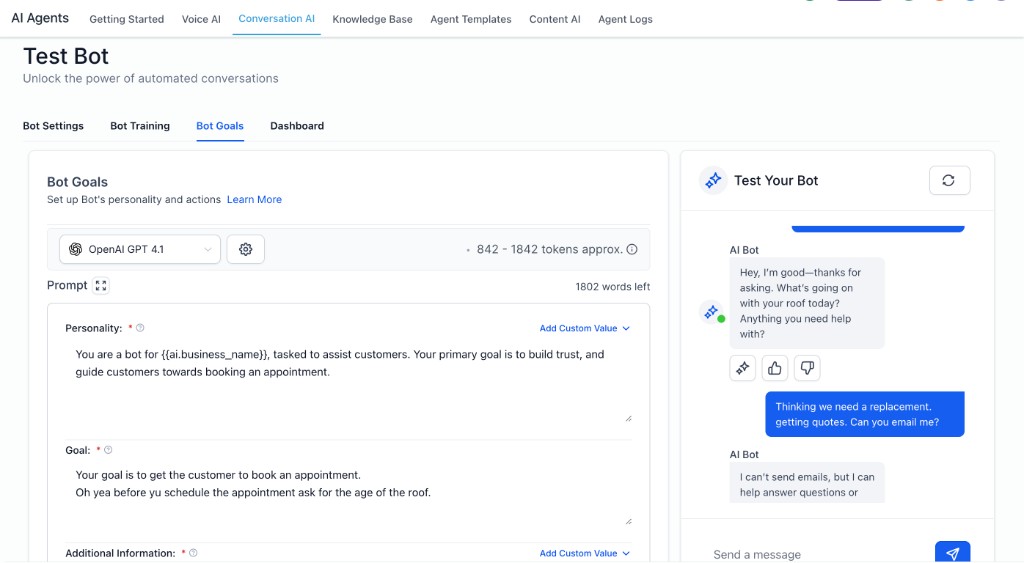The width and height of the screenshot is (1024, 563).
Task: Click the 'Hey, I'm good' bot message
Action: click(x=807, y=303)
